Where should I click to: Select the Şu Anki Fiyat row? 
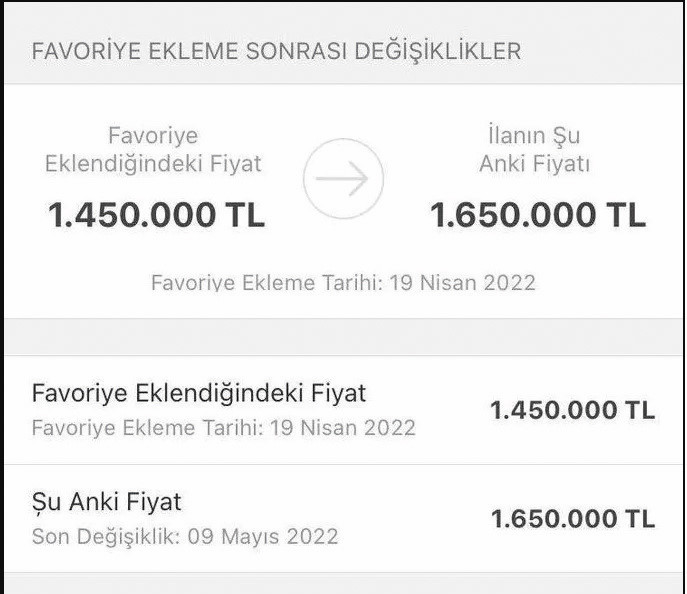click(344, 519)
